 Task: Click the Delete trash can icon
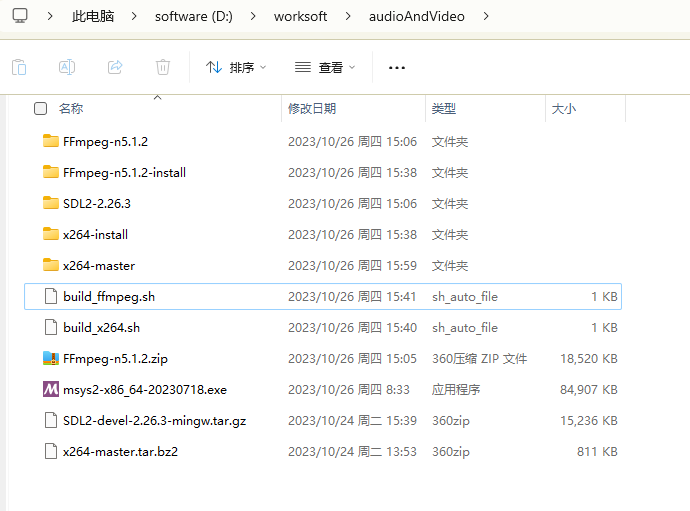click(163, 67)
